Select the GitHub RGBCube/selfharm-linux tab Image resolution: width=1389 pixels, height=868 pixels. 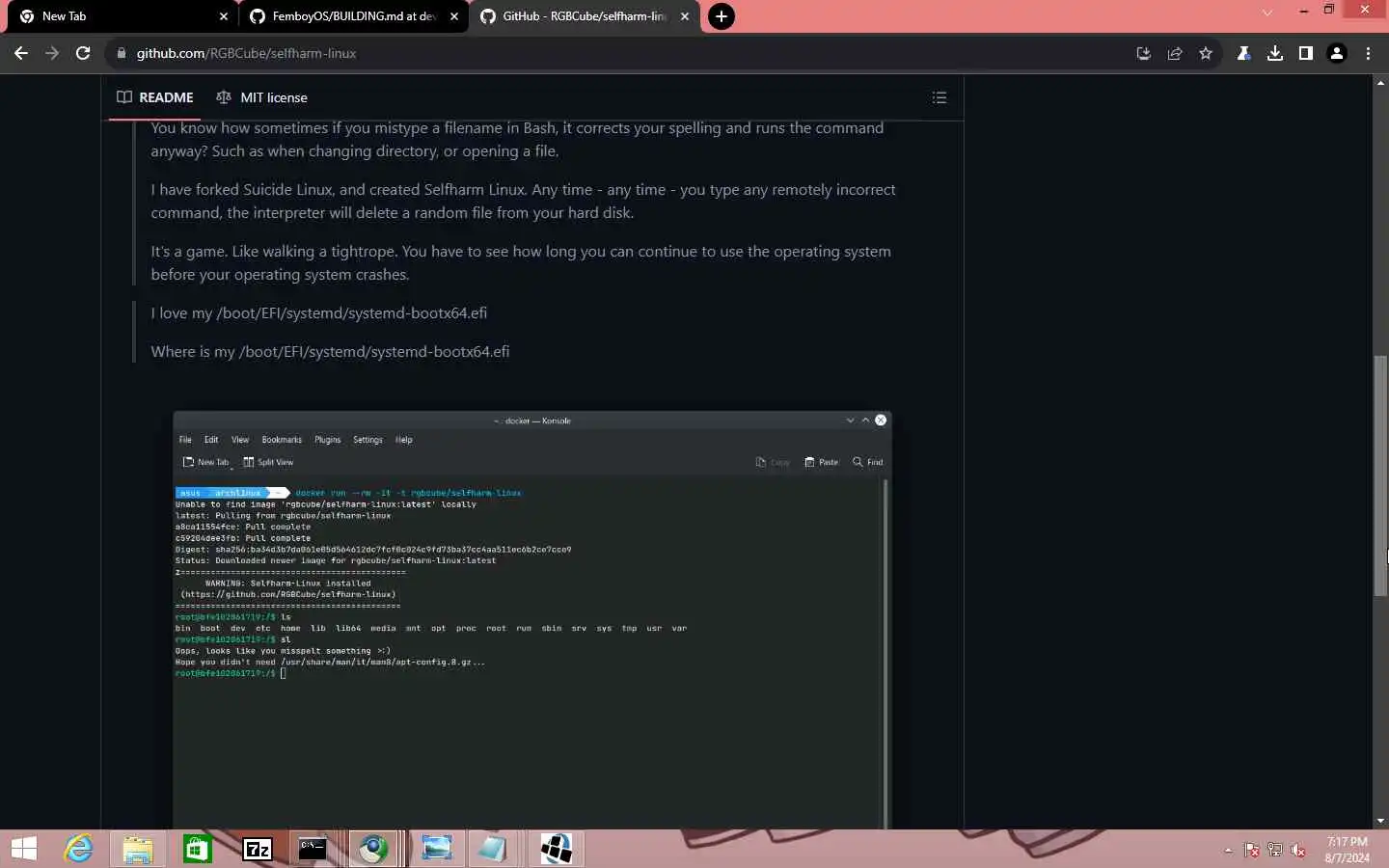click(x=585, y=16)
